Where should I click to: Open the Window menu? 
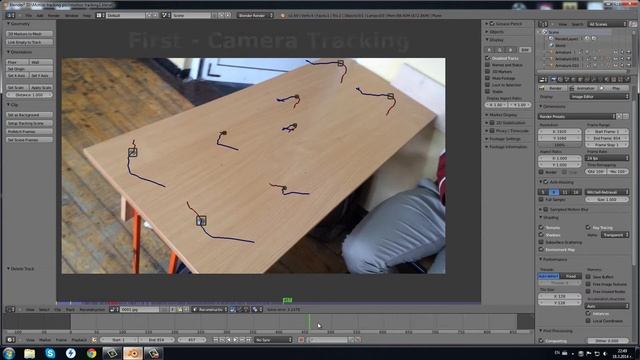72,15
